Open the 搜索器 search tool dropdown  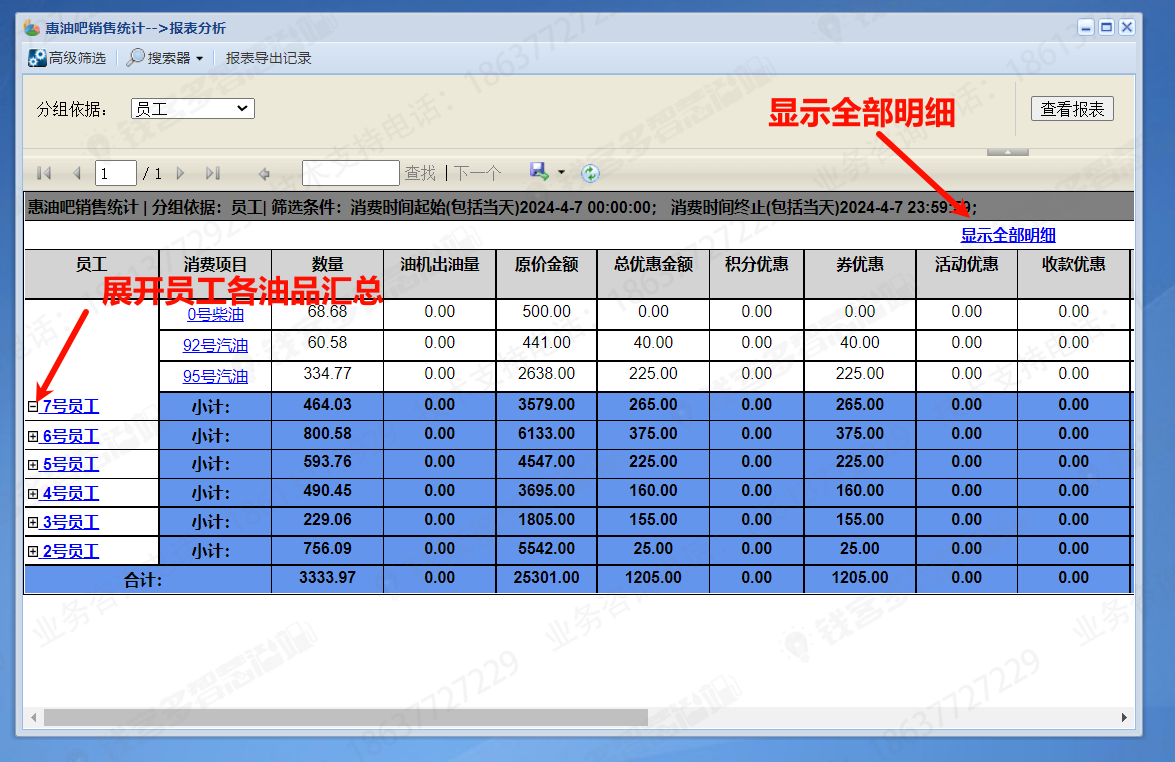click(x=165, y=58)
